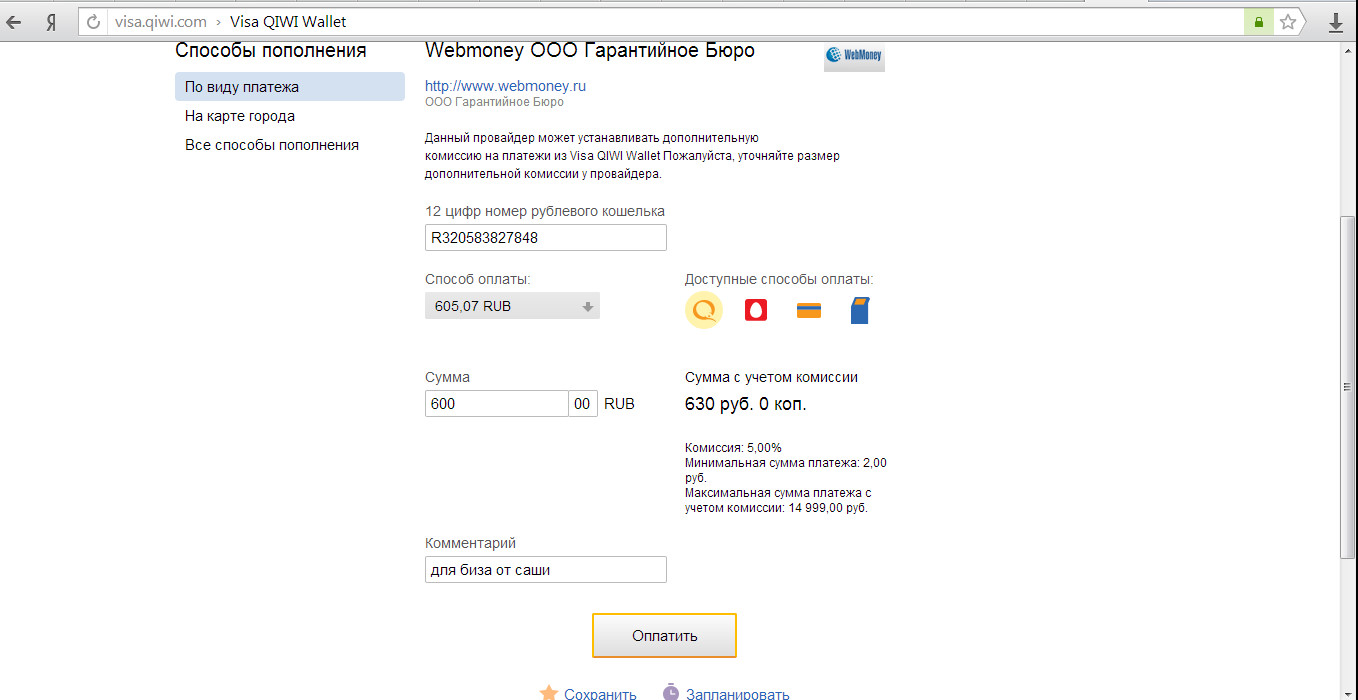Select the QIWI wallet payment method icon
Image resolution: width=1358 pixels, height=700 pixels.
703,310
